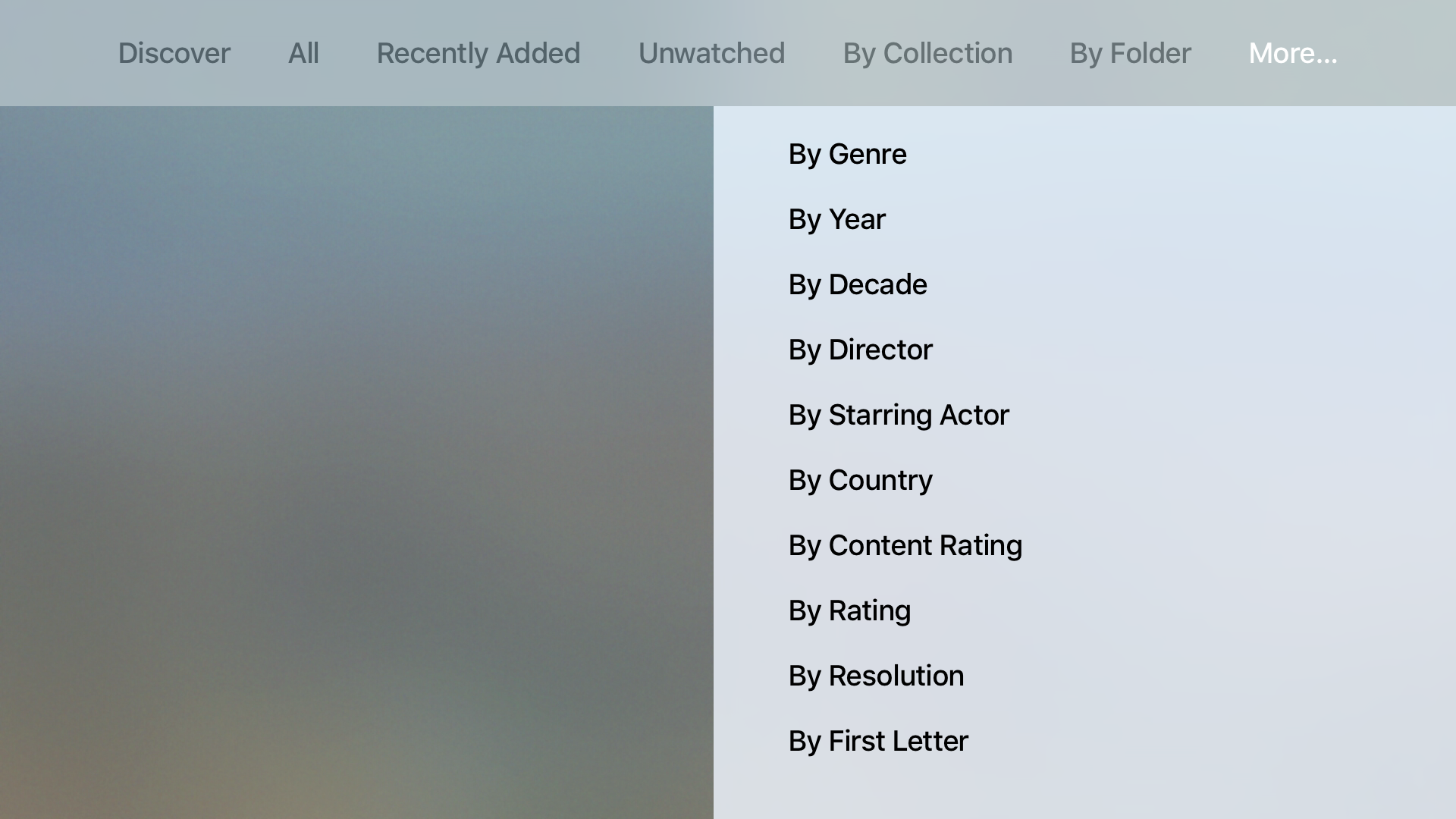Select 'By Content Rating' category

[x=905, y=545]
